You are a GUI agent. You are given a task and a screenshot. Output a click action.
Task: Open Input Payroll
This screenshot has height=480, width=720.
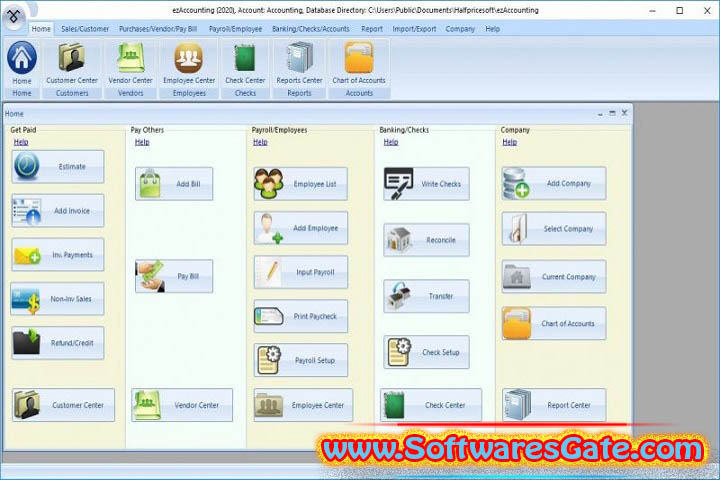pos(301,272)
